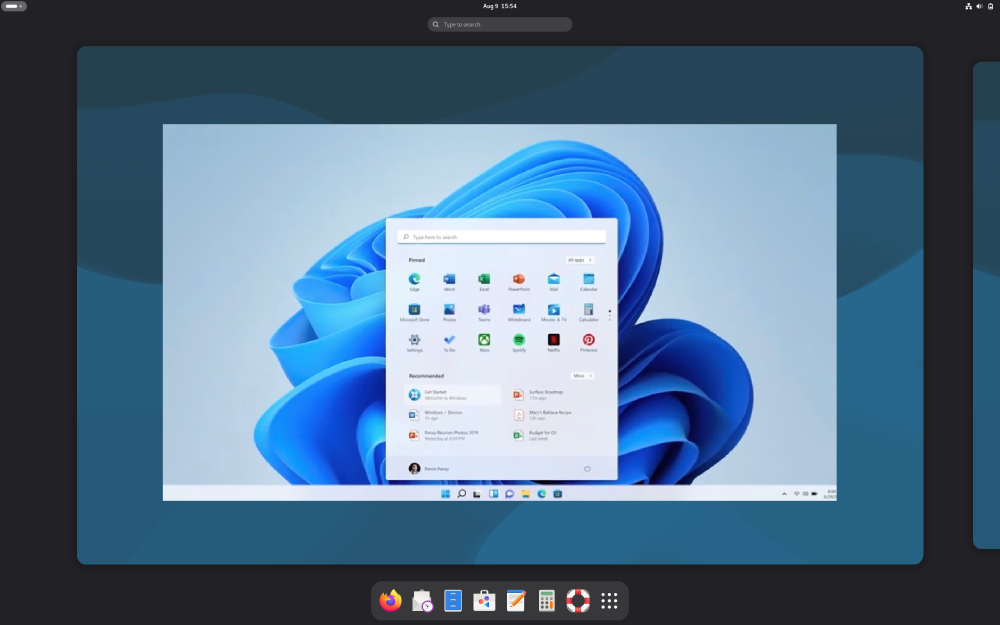This screenshot has height=625, width=1000.
Task: Open the pinned Excel app
Action: (x=484, y=282)
